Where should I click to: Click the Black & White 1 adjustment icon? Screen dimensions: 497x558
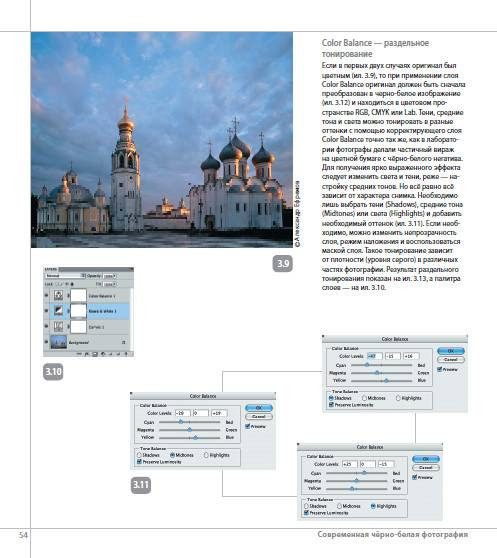coord(58,311)
